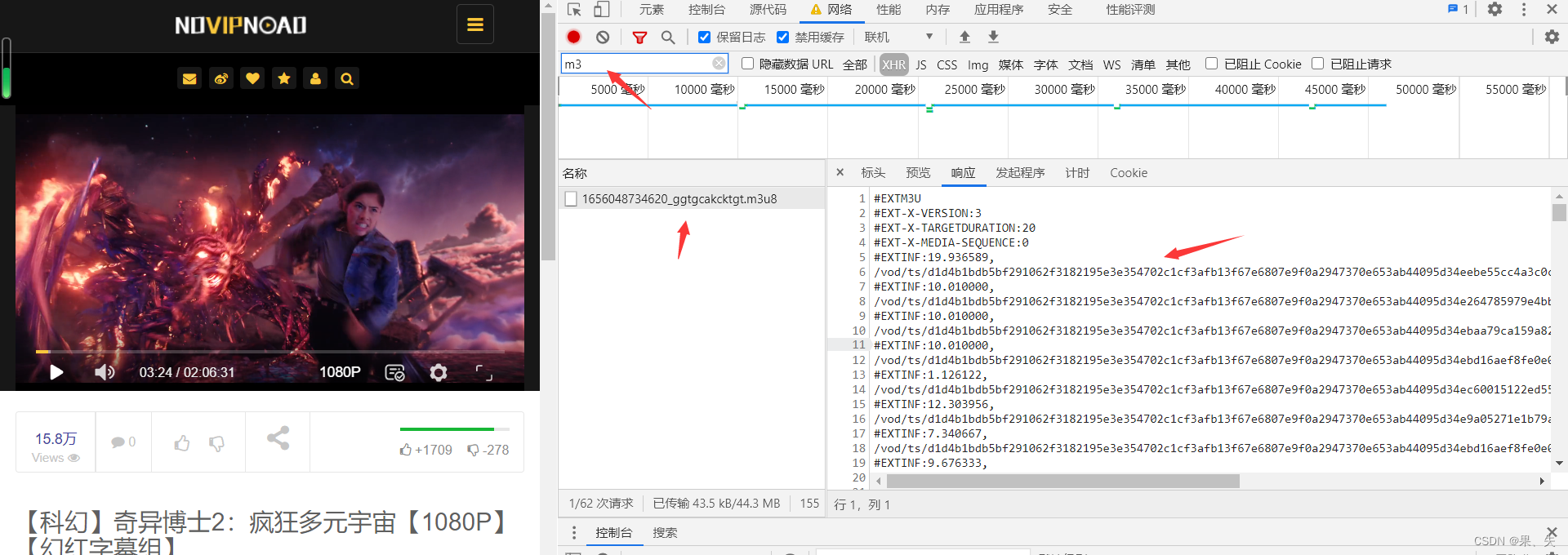
Task: Click the yellow Weibo icon
Action: 221,78
